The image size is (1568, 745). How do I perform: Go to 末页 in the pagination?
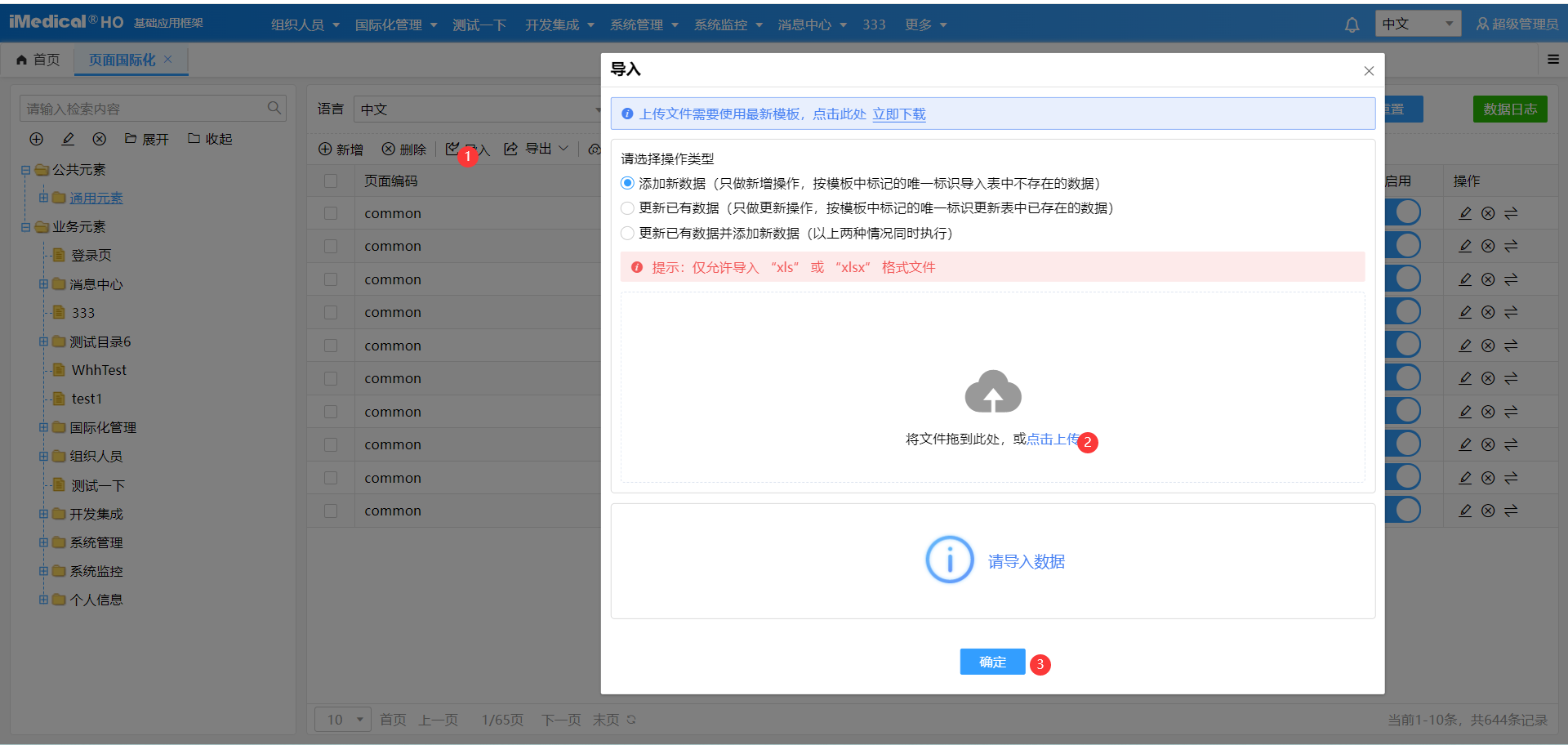point(606,720)
